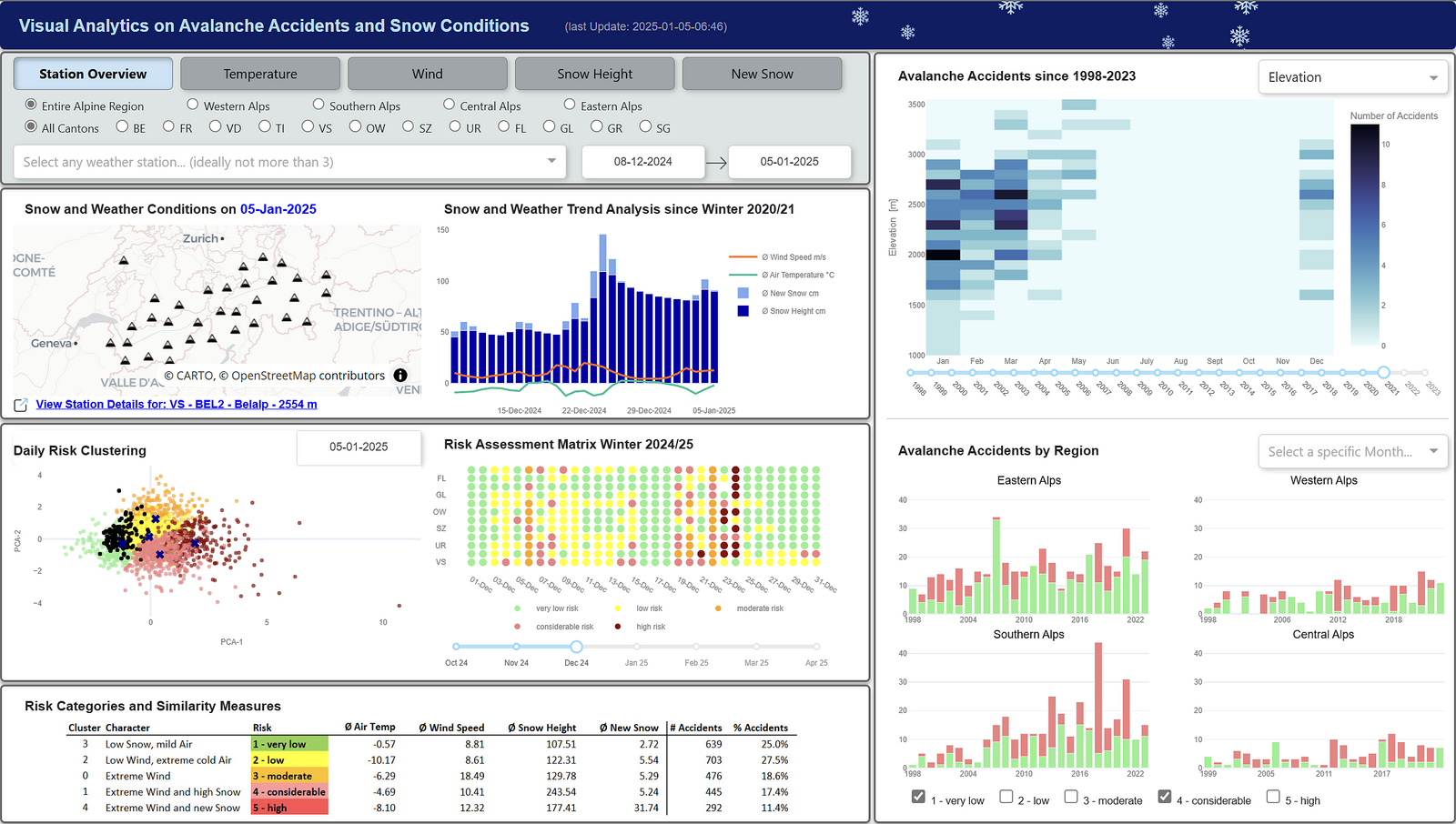
Task: Click the external link icon beside station details
Action: [21, 405]
